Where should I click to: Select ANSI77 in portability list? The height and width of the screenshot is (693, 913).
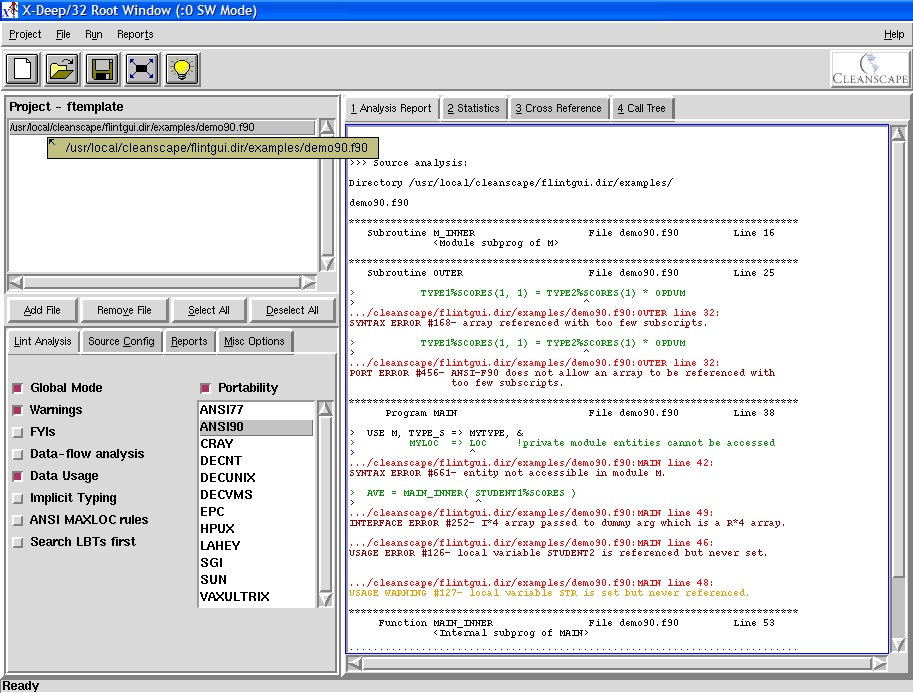pos(256,410)
